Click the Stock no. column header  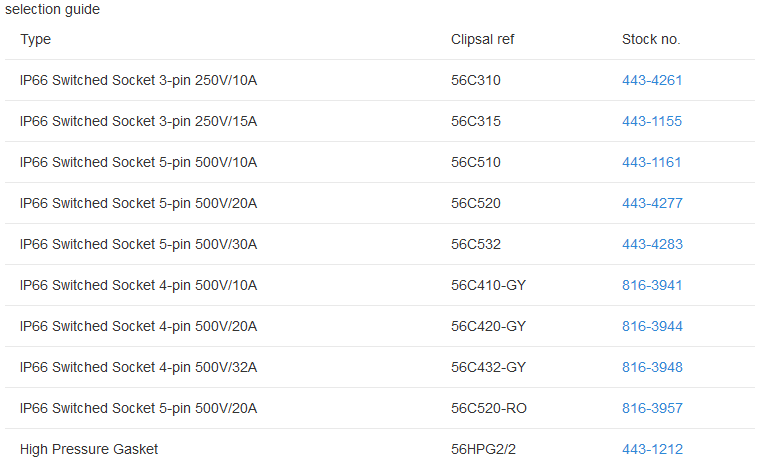point(651,39)
